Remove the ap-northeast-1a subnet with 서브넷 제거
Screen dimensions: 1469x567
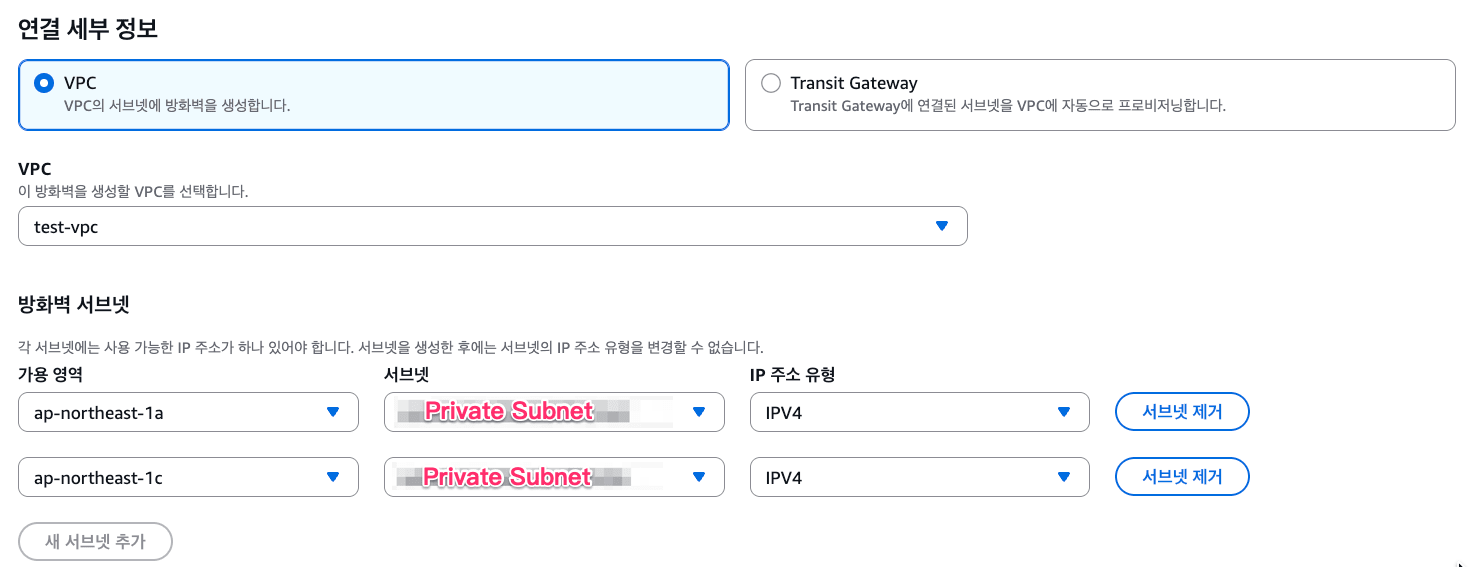[1182, 412]
